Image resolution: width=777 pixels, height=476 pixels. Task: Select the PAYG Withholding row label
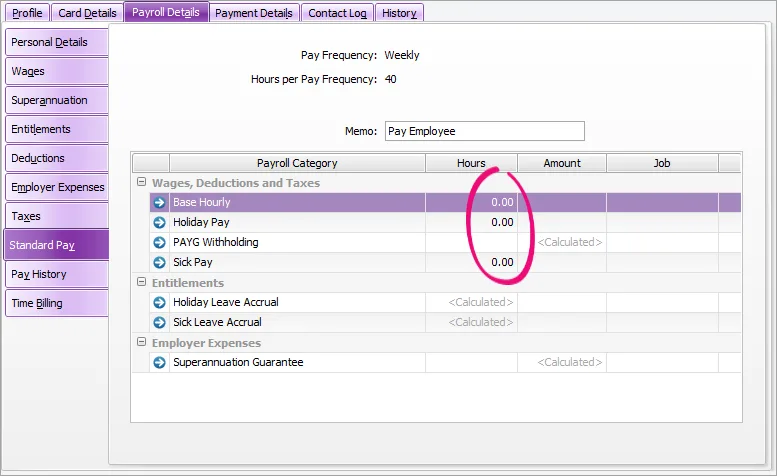[216, 242]
